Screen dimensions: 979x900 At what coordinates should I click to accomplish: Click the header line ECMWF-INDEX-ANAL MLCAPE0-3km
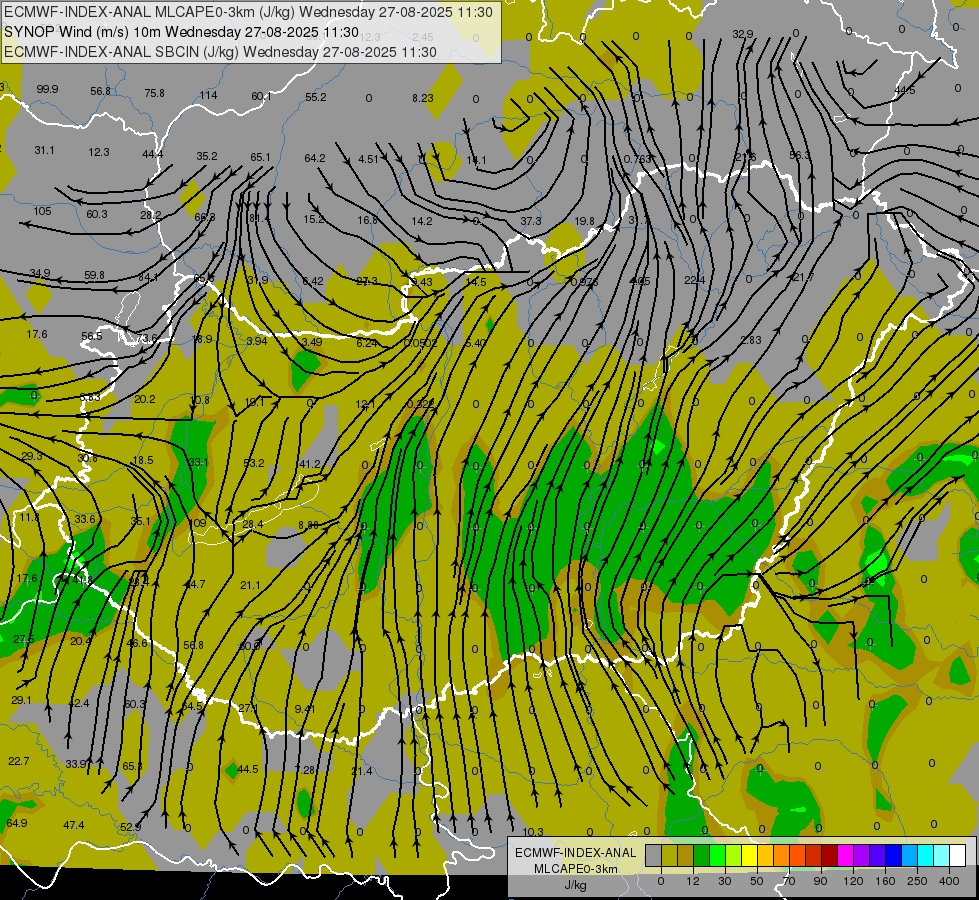pyautogui.click(x=248, y=12)
